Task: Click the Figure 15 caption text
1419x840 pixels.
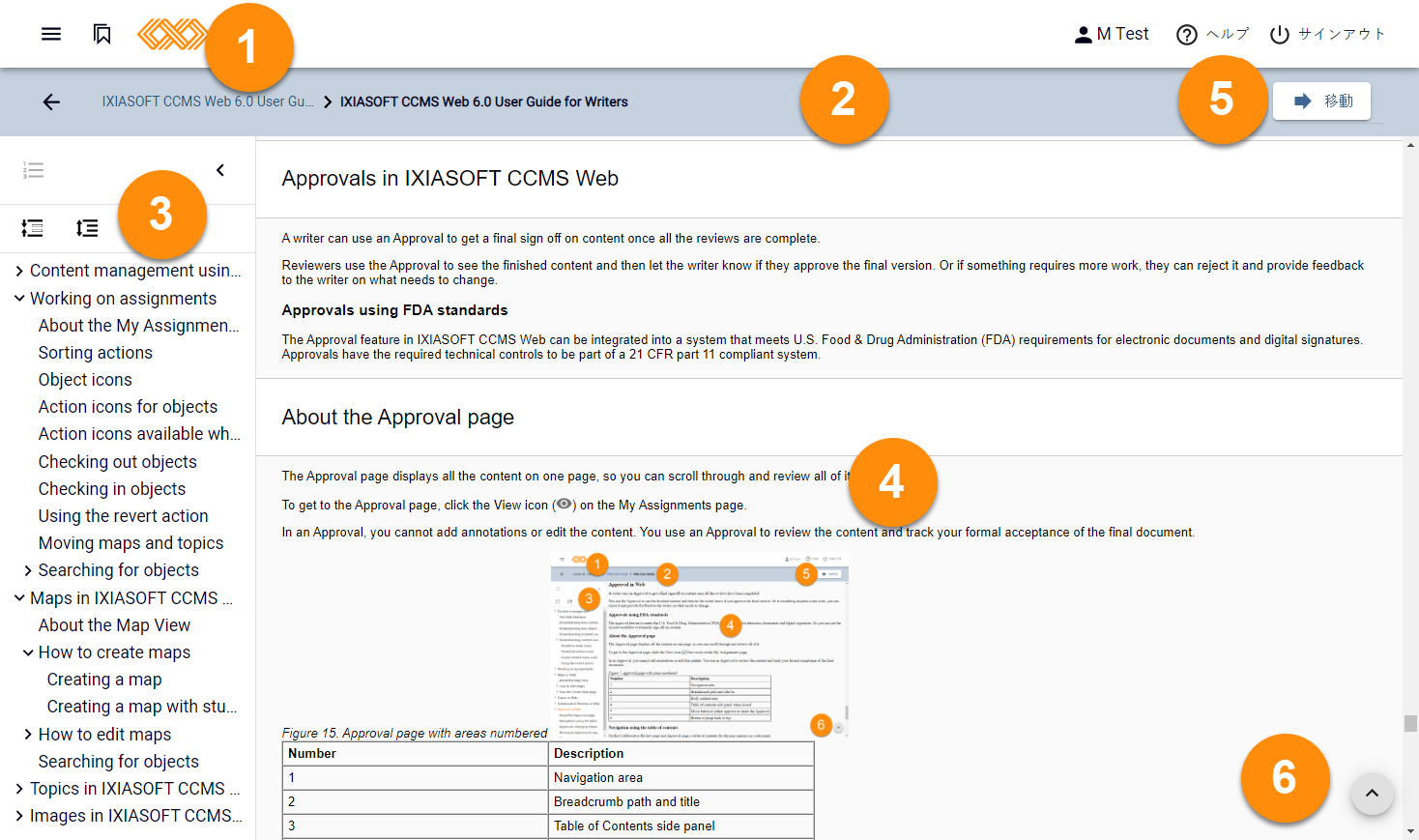Action: (415, 733)
